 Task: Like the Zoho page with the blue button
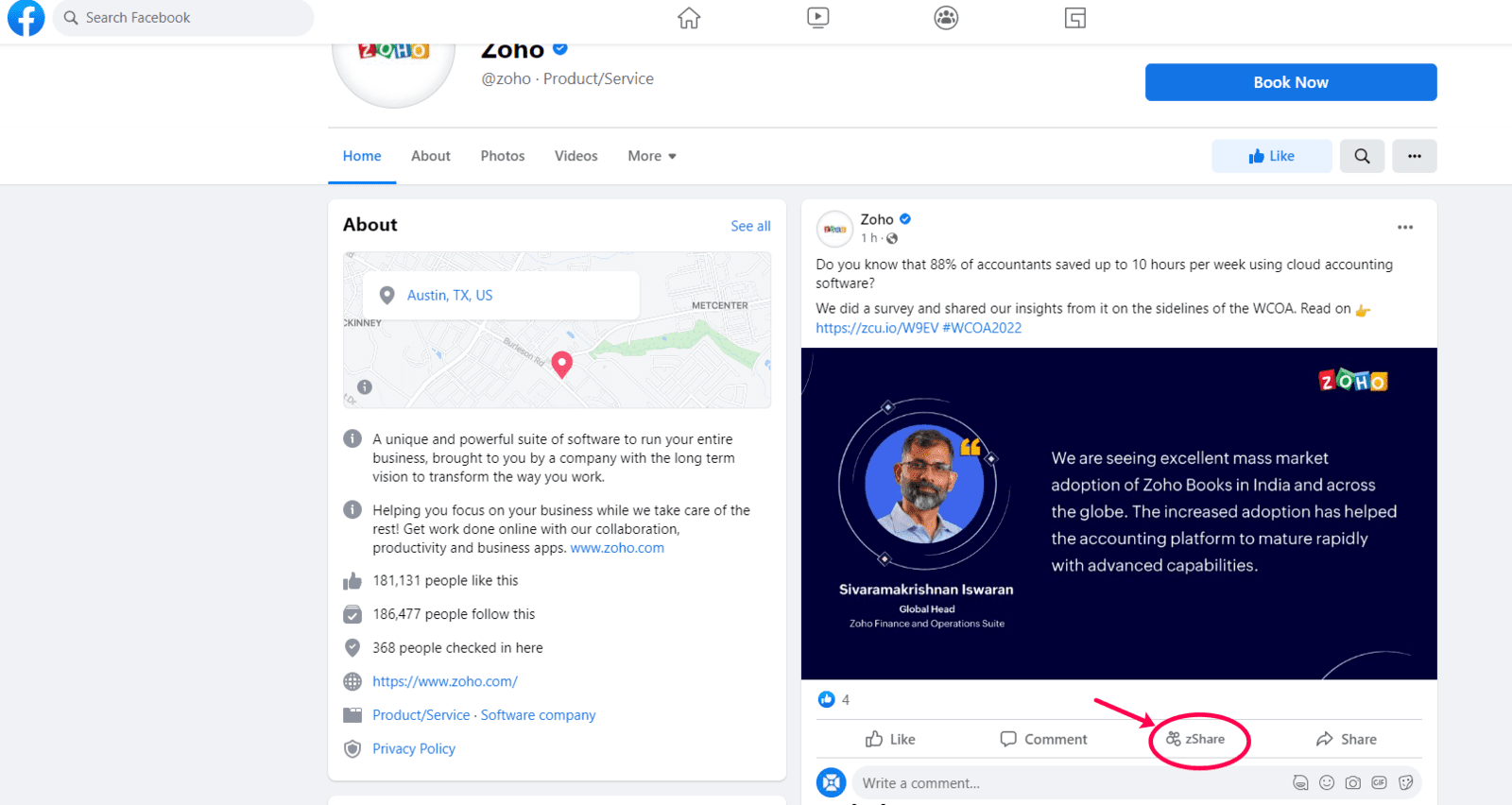[1272, 156]
